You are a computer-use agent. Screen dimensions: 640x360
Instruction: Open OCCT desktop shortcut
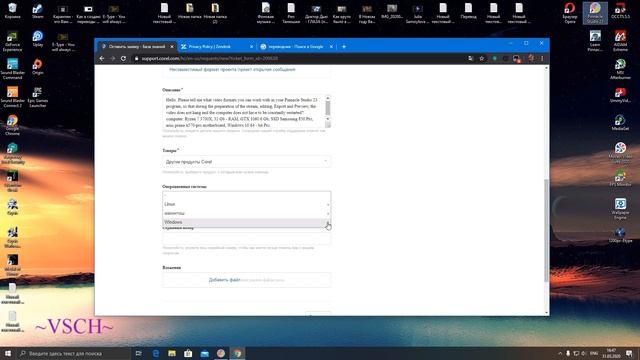pos(620,11)
